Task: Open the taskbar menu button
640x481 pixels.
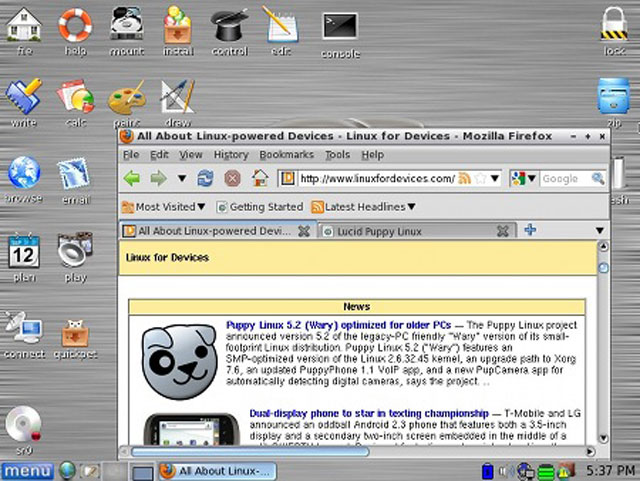Action: [x=27, y=471]
